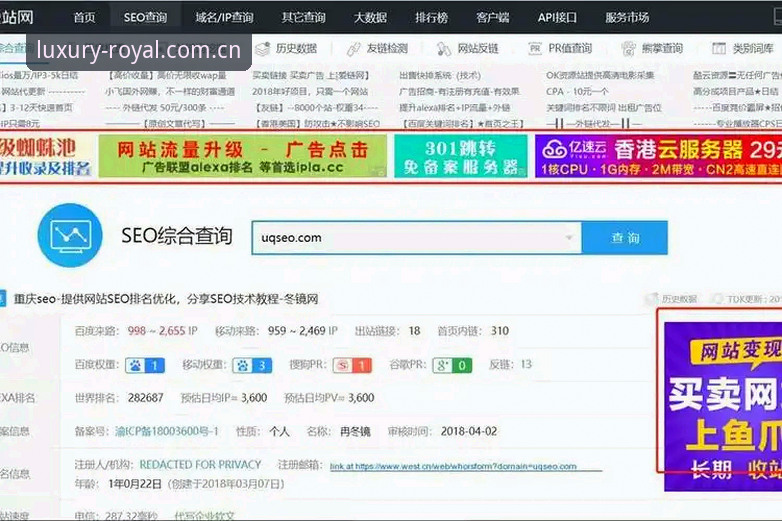This screenshot has height=521, width=782.
Task: Open the 亿速云 香港云服务器 banner
Action: pos(658,156)
